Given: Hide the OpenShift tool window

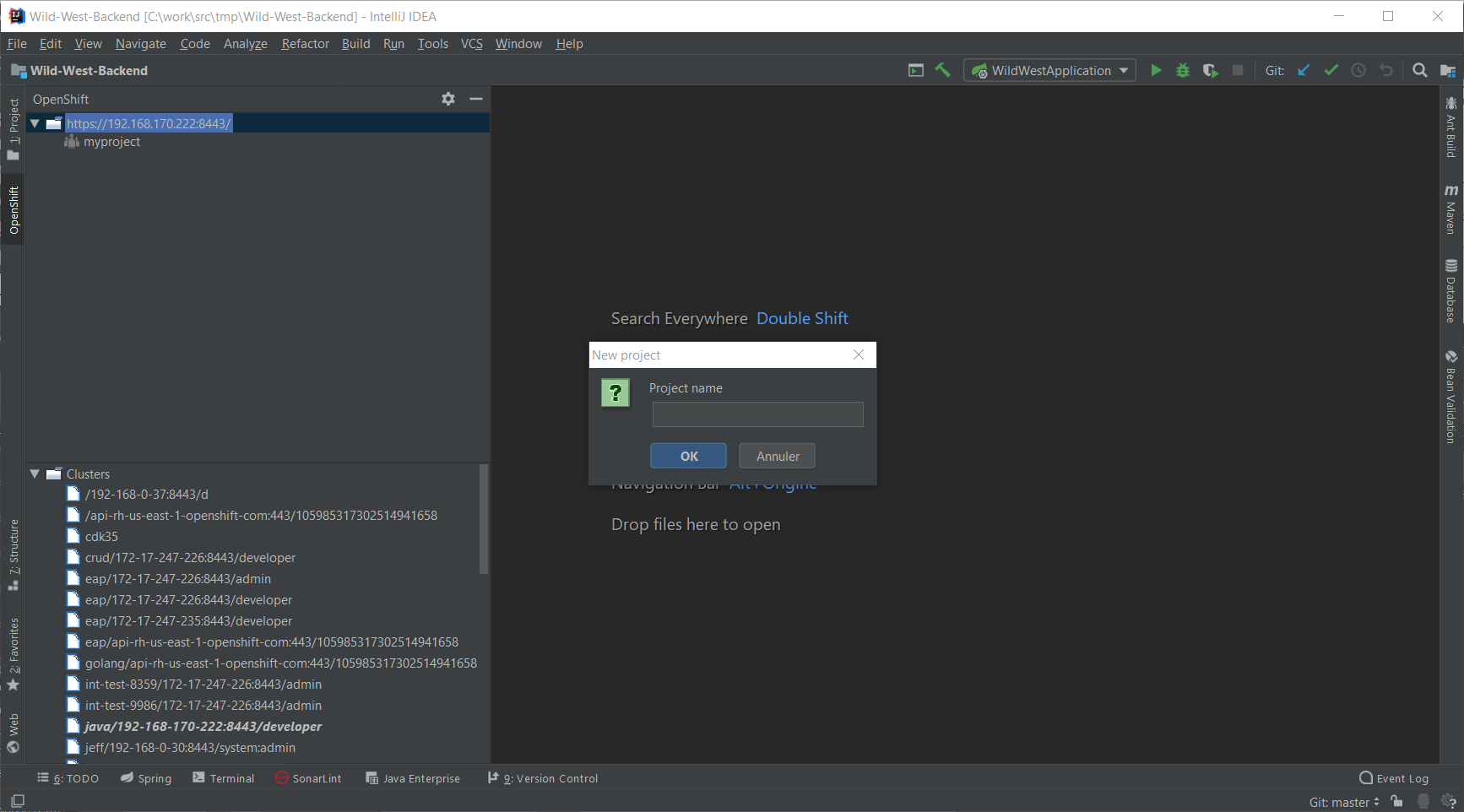Looking at the screenshot, I should click(x=476, y=99).
